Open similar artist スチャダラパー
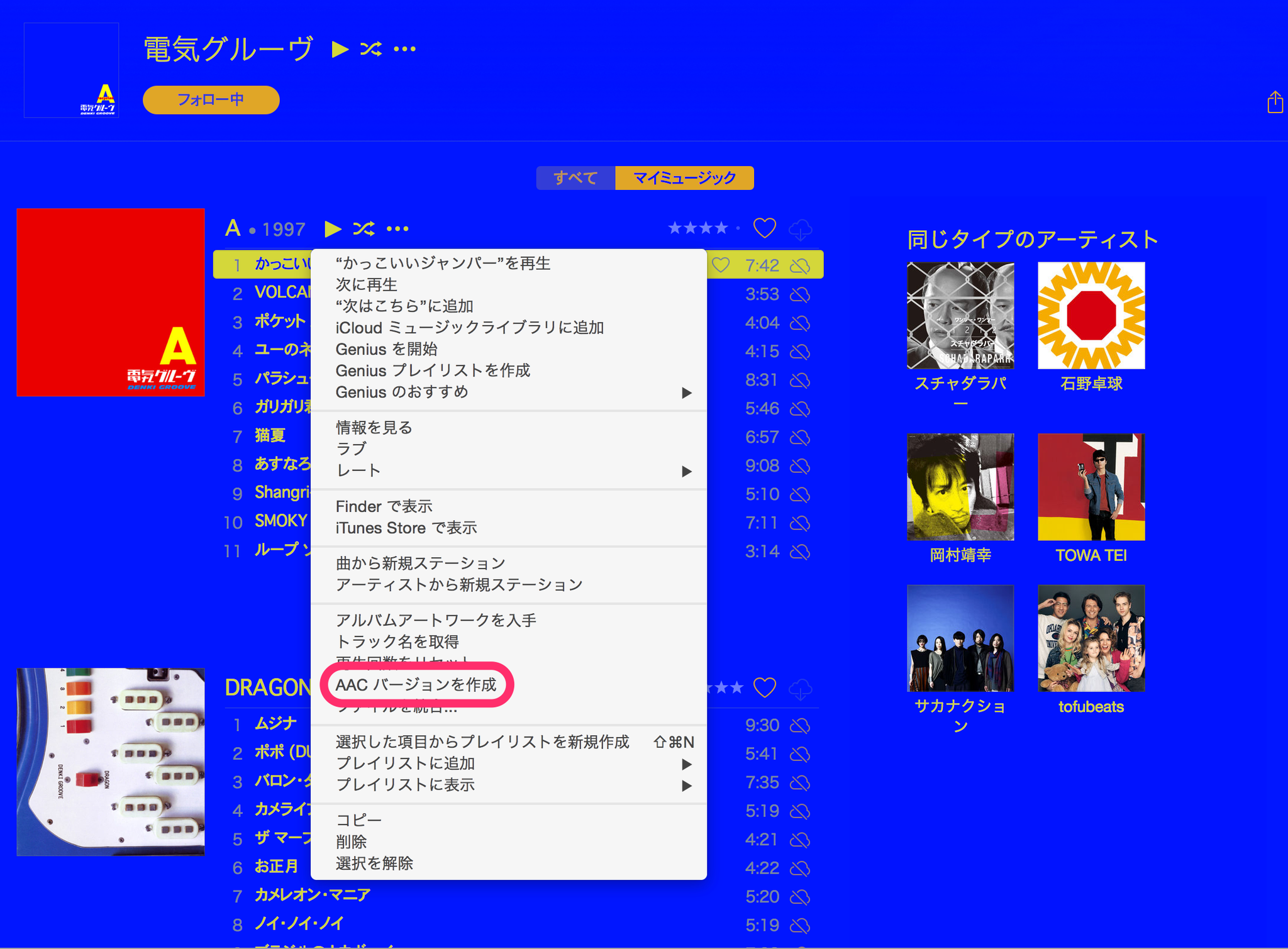This screenshot has width=1288, height=949. pos(960,316)
